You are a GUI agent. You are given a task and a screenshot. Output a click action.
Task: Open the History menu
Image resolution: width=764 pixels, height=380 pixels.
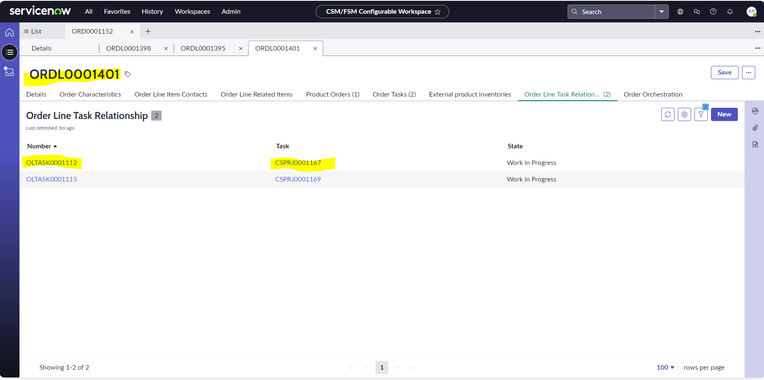tap(153, 12)
